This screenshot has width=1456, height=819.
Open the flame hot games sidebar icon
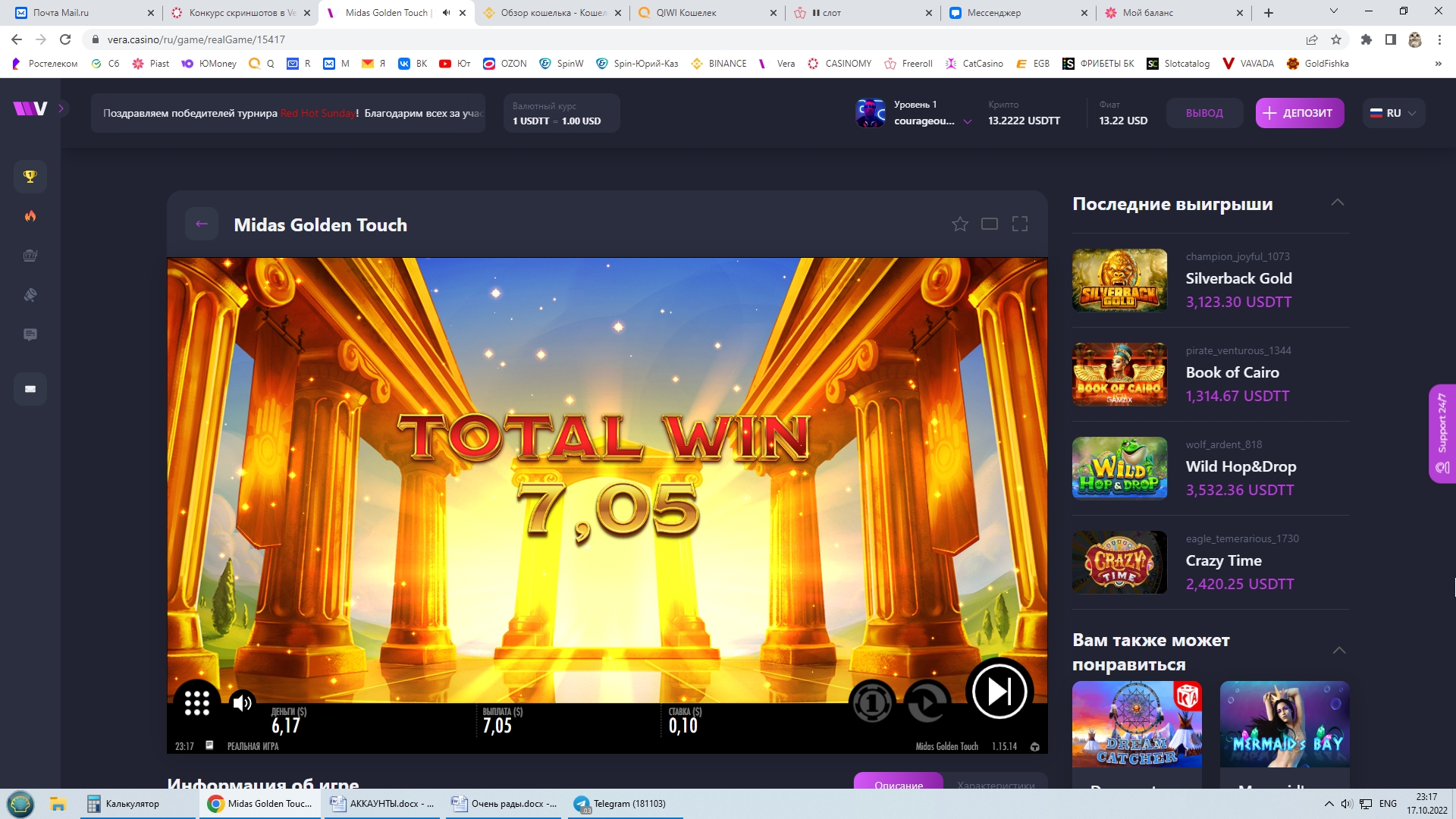click(30, 216)
